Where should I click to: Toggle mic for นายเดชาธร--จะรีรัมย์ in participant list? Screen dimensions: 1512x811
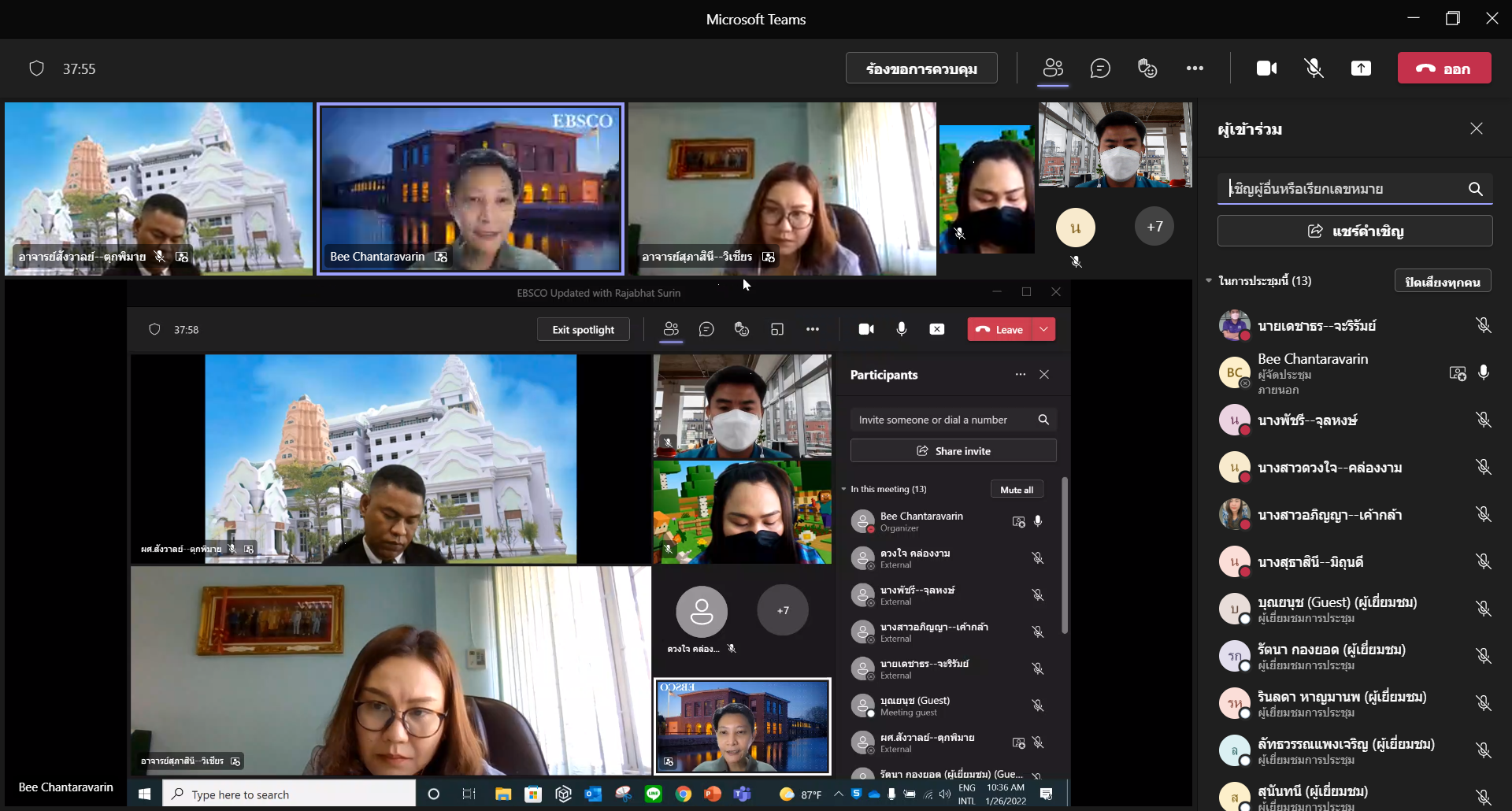1484,325
